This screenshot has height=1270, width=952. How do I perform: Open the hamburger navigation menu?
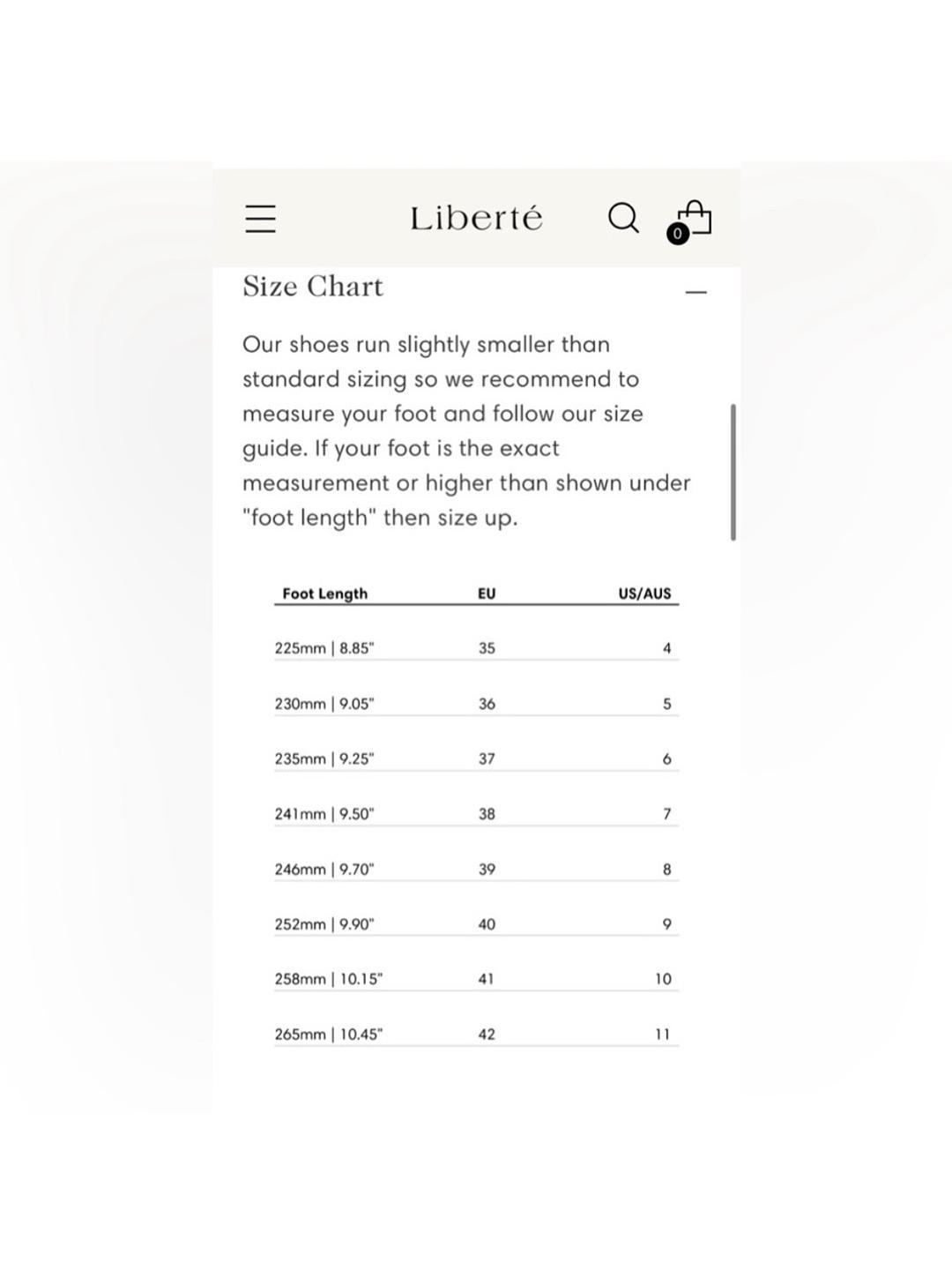pyautogui.click(x=261, y=218)
